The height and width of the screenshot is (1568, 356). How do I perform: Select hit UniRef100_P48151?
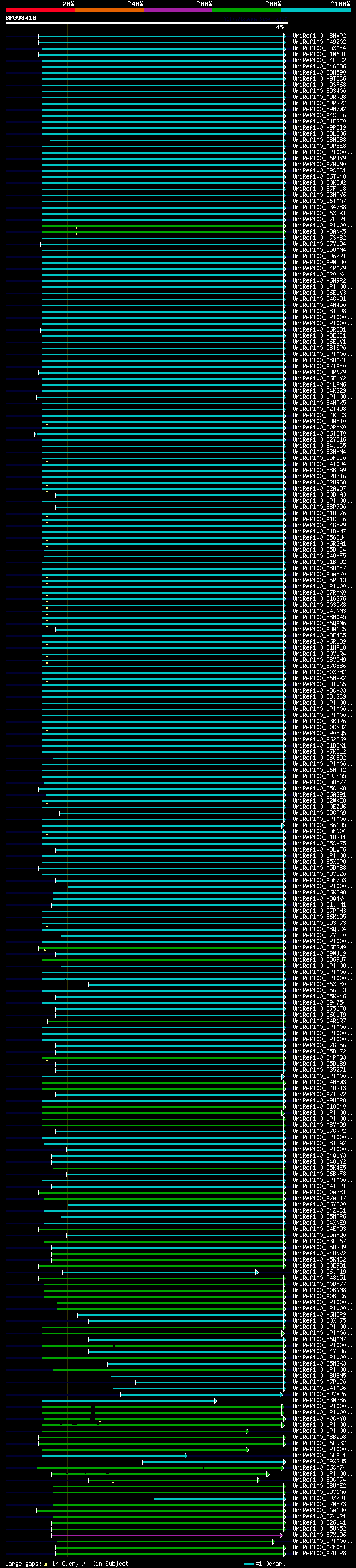pyautogui.click(x=319, y=1278)
